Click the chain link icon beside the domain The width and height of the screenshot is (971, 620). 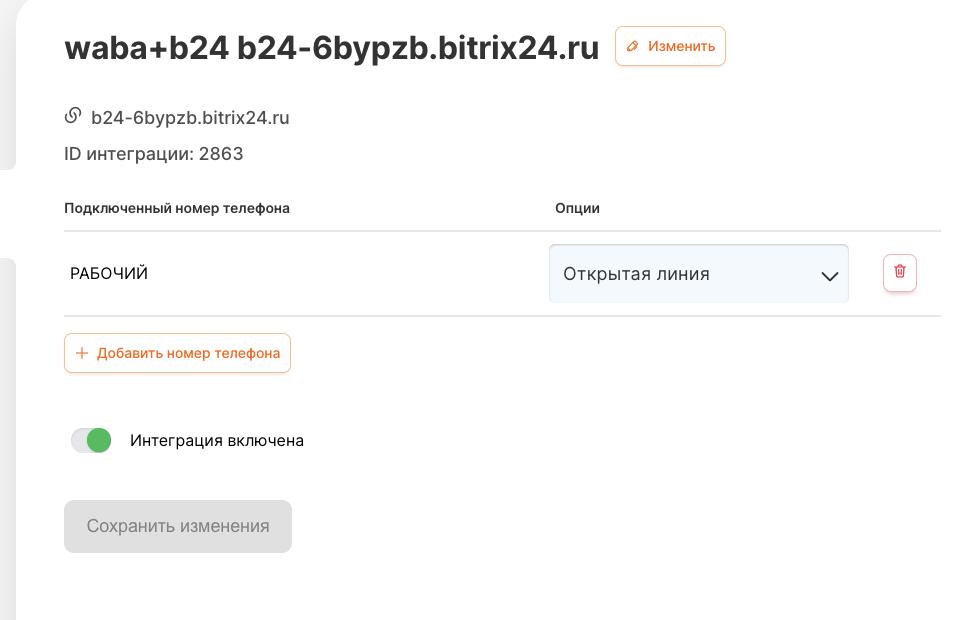[x=73, y=116]
